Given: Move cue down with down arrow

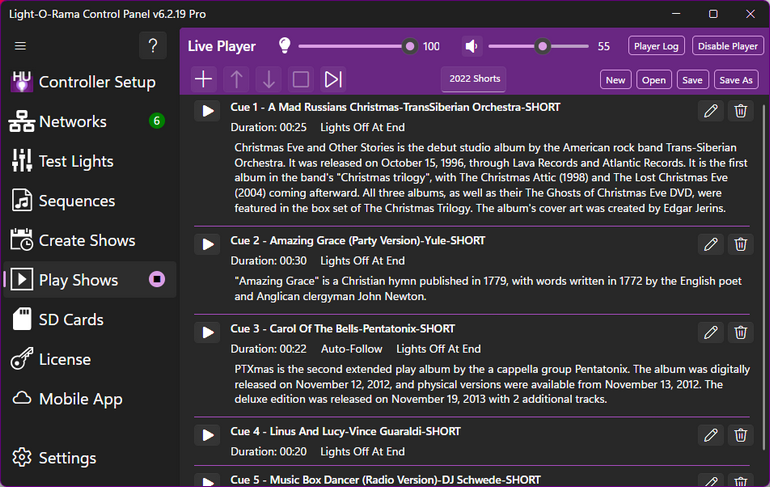Looking at the screenshot, I should 269,79.
